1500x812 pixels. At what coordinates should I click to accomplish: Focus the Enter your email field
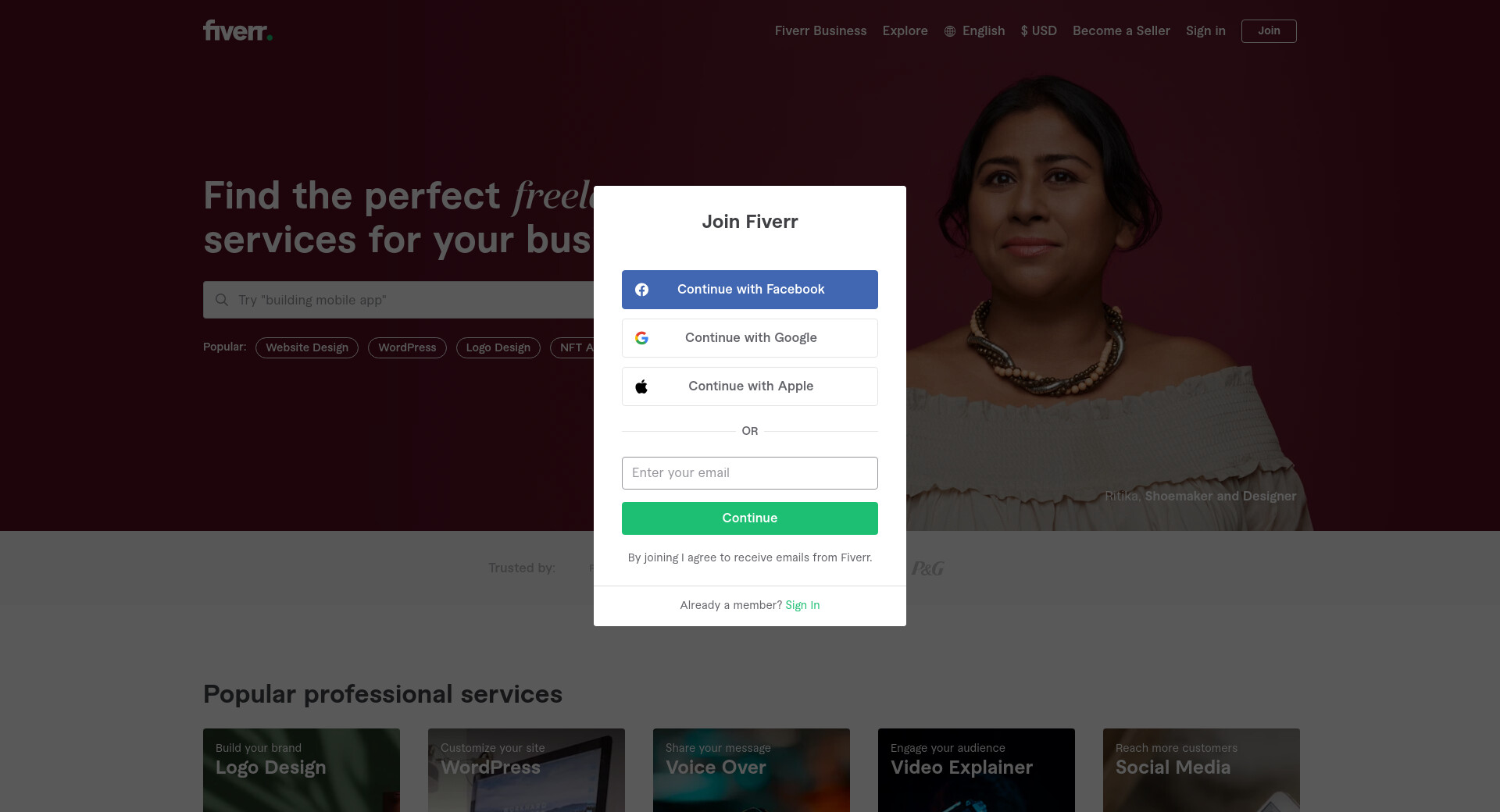click(750, 473)
